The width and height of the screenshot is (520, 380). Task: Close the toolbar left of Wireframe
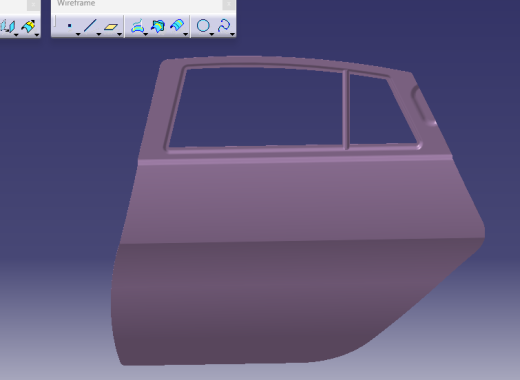pos(33,4)
